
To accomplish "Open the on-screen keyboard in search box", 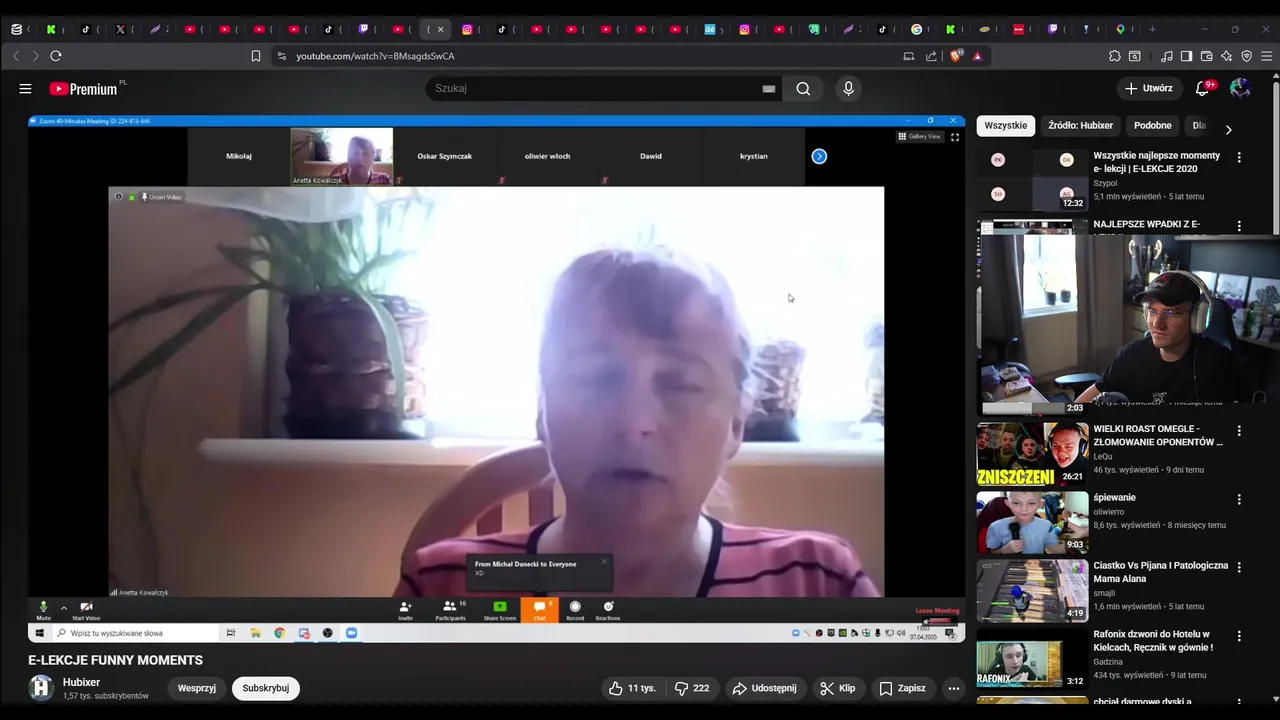I will [769, 88].
